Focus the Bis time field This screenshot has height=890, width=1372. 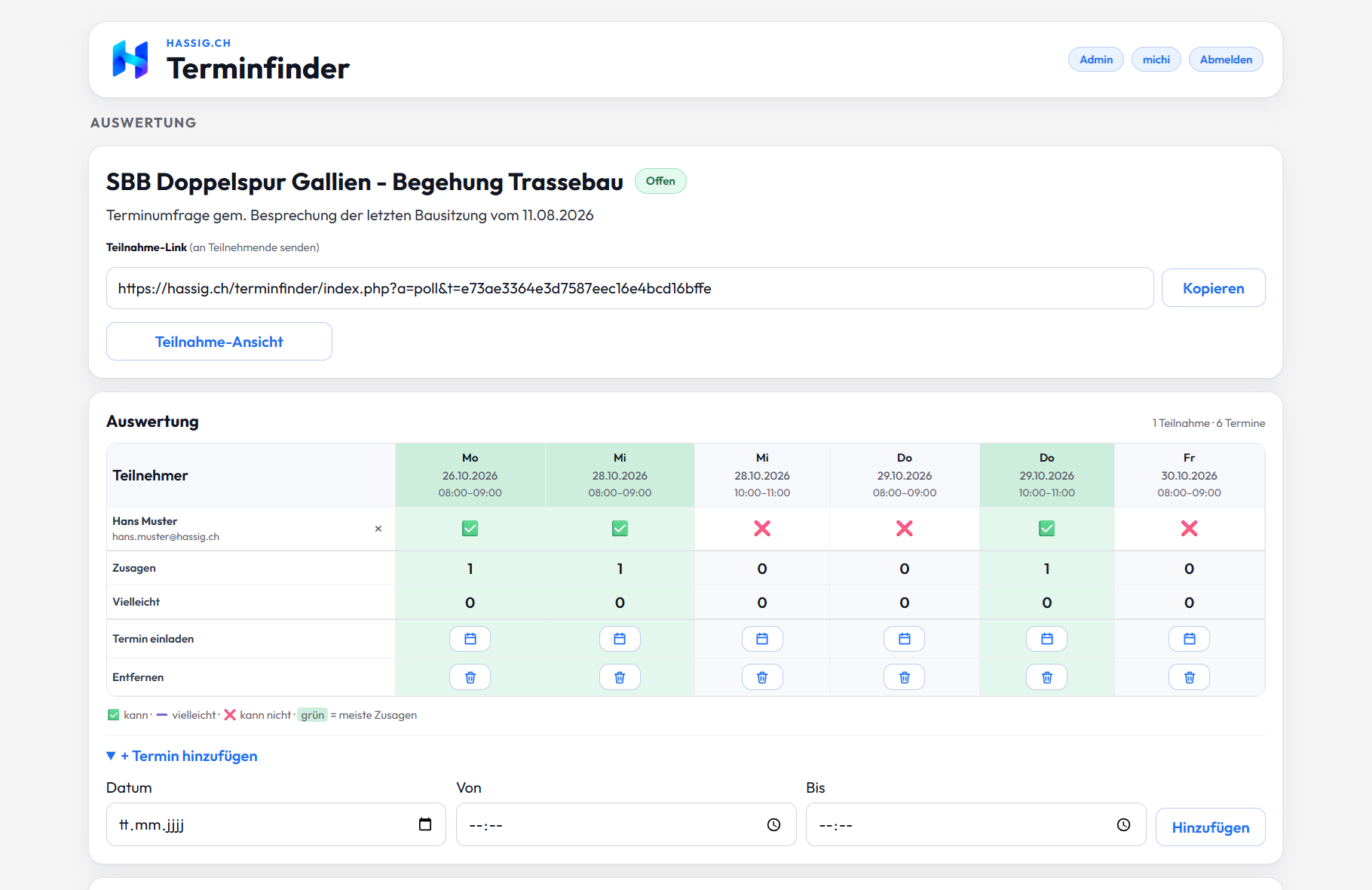coord(975,824)
